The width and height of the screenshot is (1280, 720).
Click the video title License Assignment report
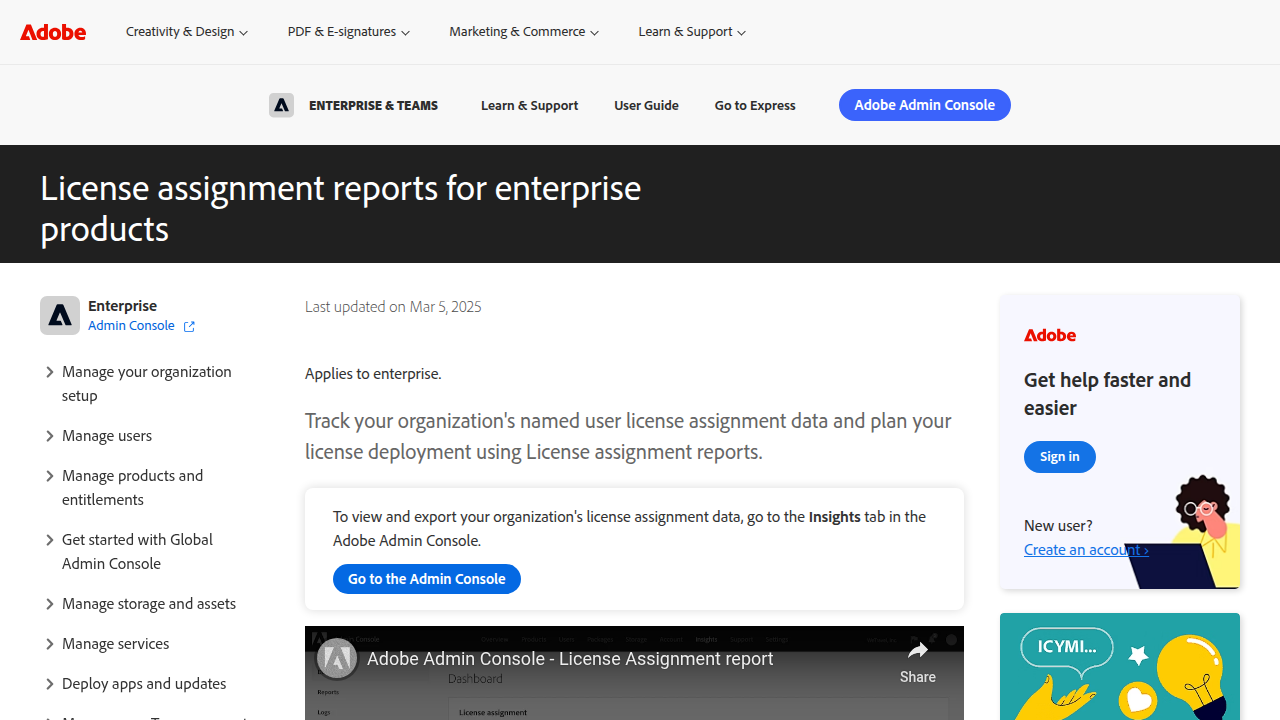[570, 659]
